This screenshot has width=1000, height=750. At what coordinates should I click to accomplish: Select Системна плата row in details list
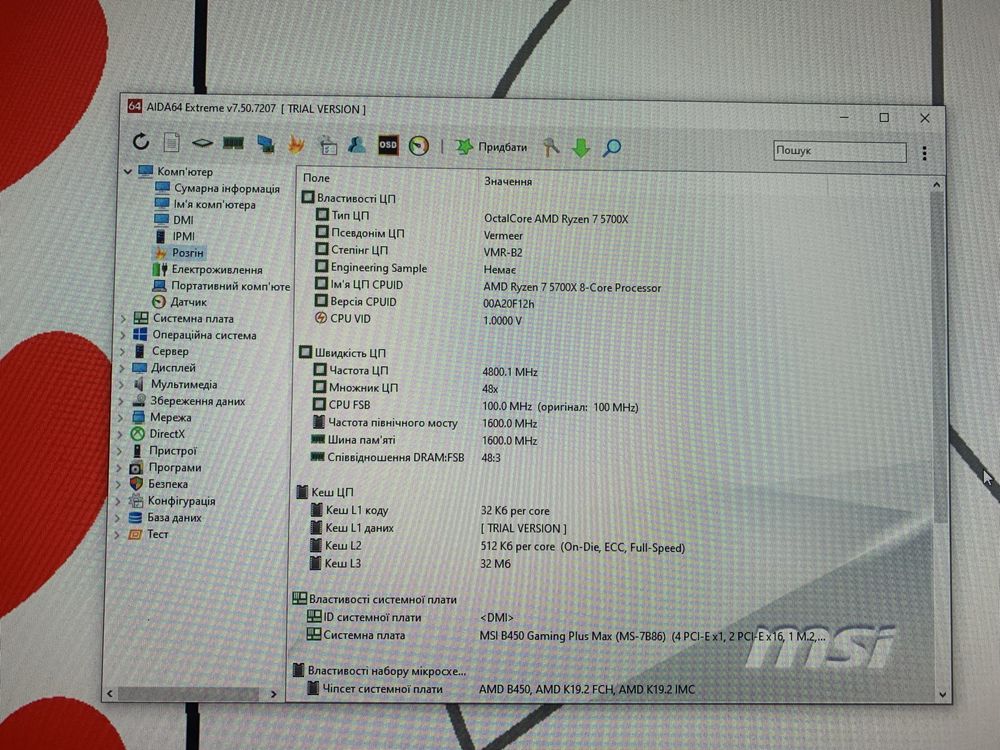pos(566,635)
